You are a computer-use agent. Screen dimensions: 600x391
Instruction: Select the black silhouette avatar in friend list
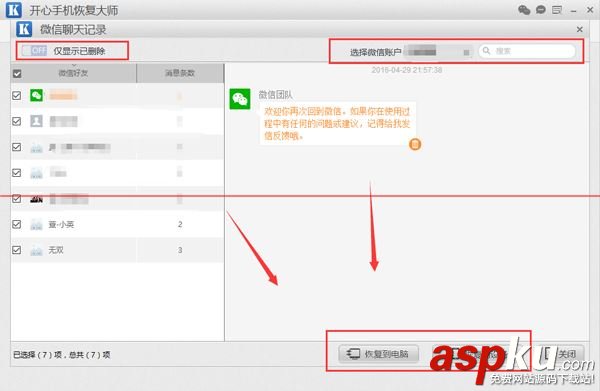(x=36, y=199)
